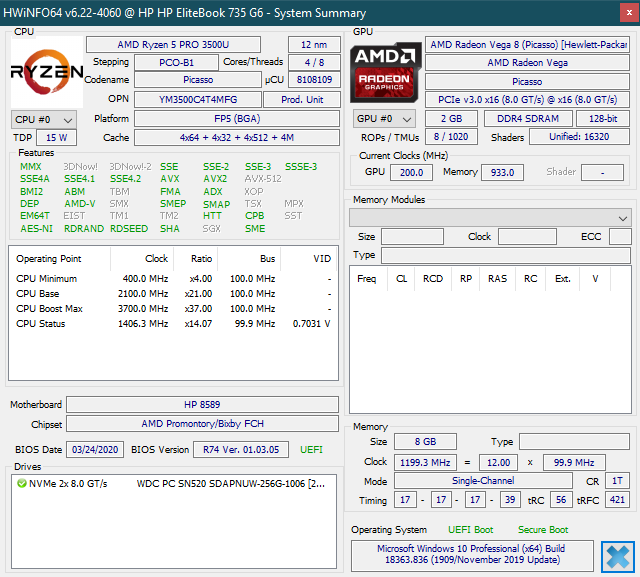Click the RAS column header in memory table
The height and width of the screenshot is (577, 640).
(498, 279)
